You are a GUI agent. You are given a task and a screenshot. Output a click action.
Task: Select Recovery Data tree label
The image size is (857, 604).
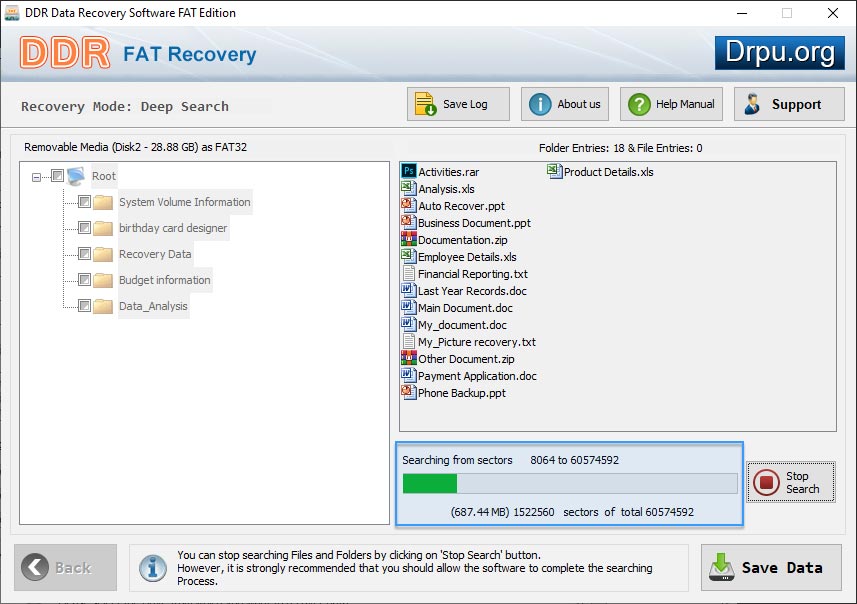point(155,254)
